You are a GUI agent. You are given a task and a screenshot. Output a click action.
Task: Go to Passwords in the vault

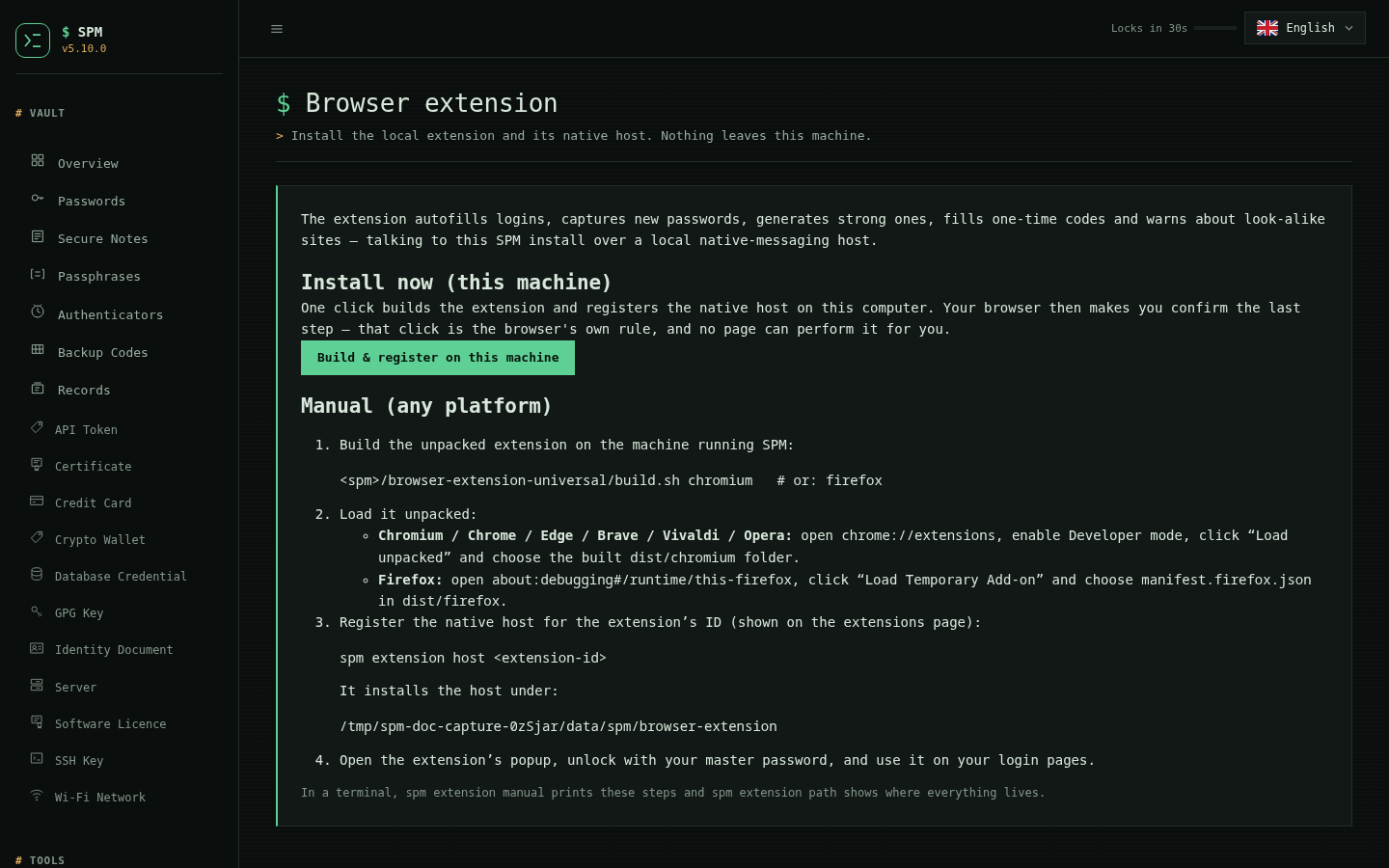(x=119, y=201)
